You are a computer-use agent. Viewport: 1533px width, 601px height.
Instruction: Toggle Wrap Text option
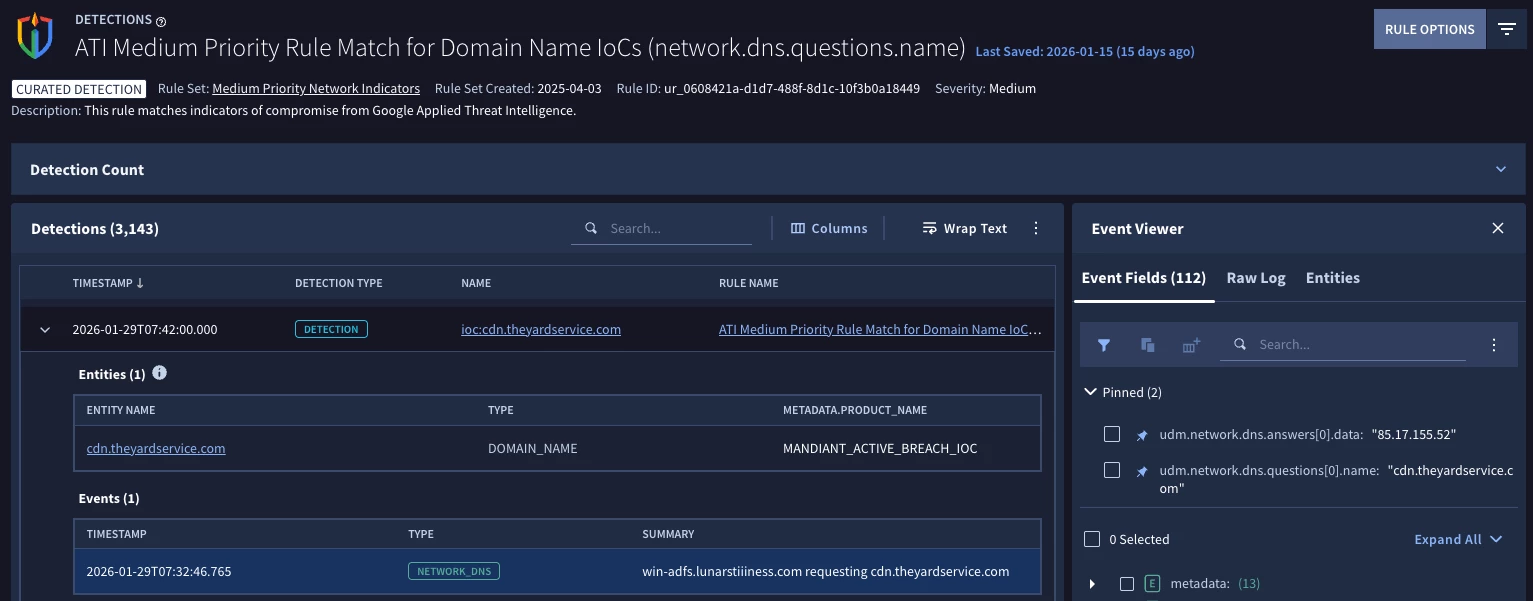click(964, 228)
